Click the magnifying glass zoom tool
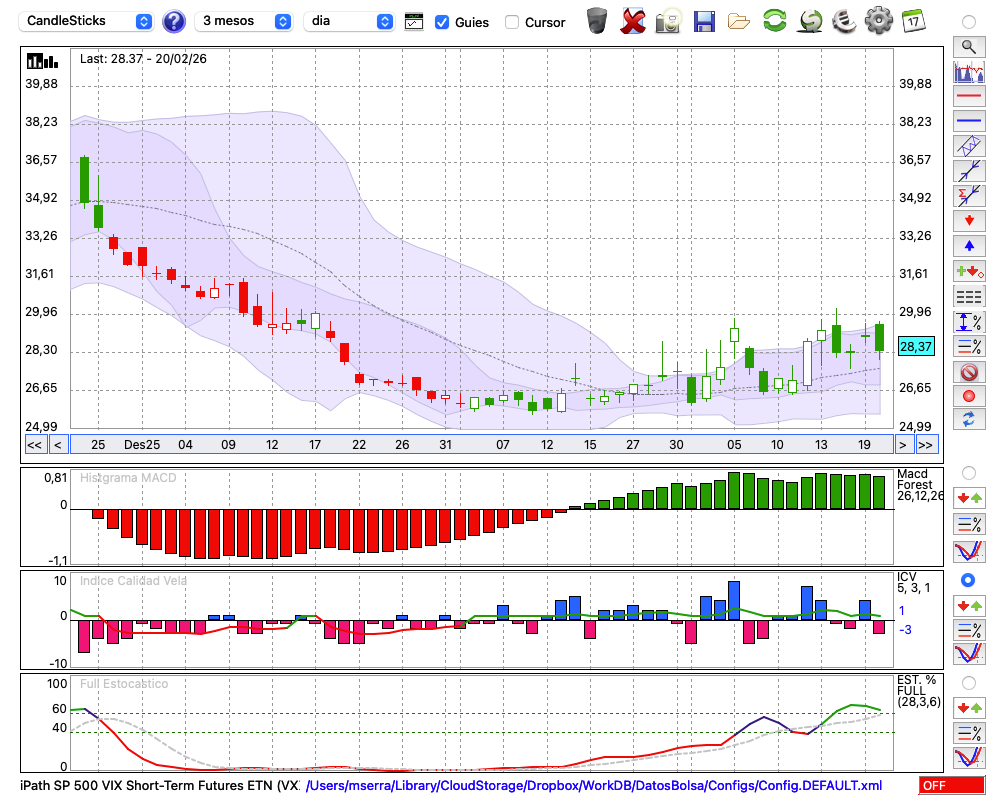 (x=968, y=46)
